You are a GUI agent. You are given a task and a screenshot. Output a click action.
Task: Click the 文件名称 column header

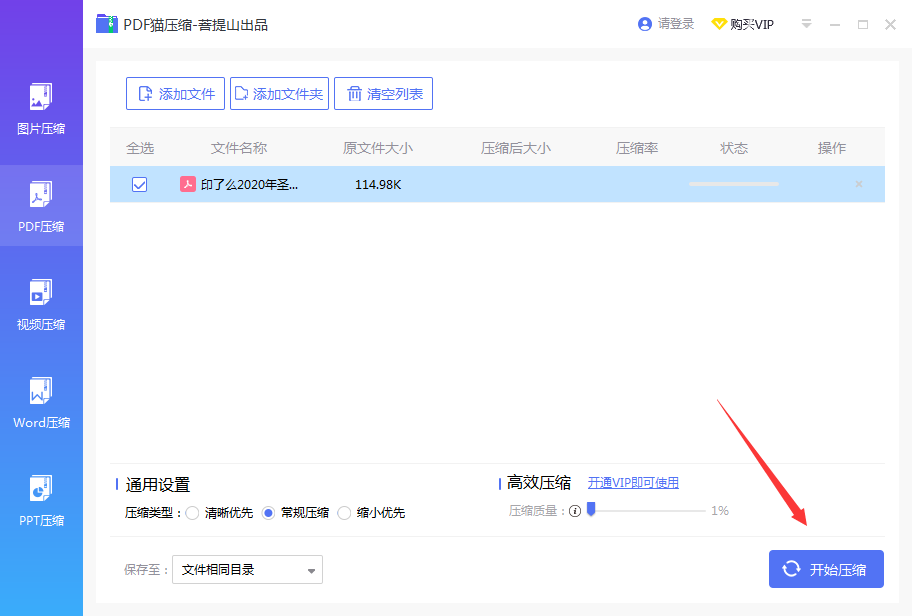(x=238, y=148)
